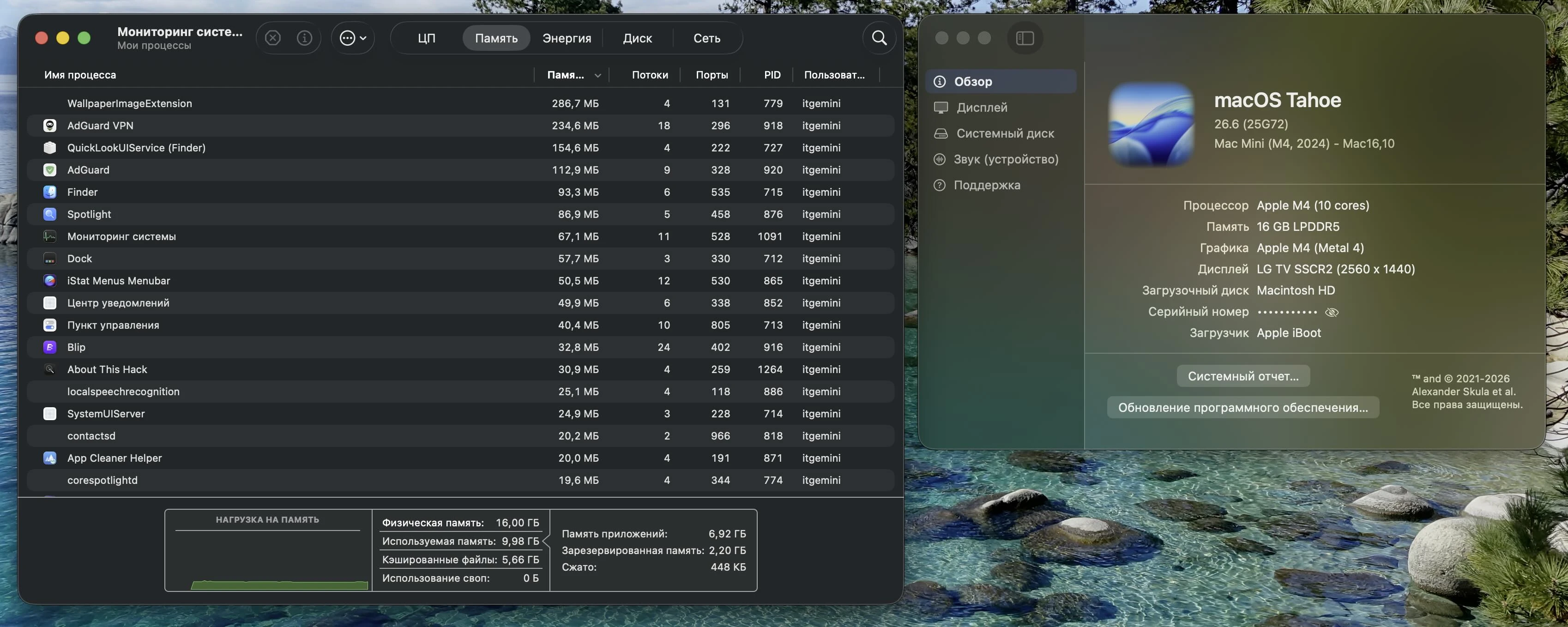Click the Finder process icon
Screen dimensions: 1568x627
pos(50,192)
